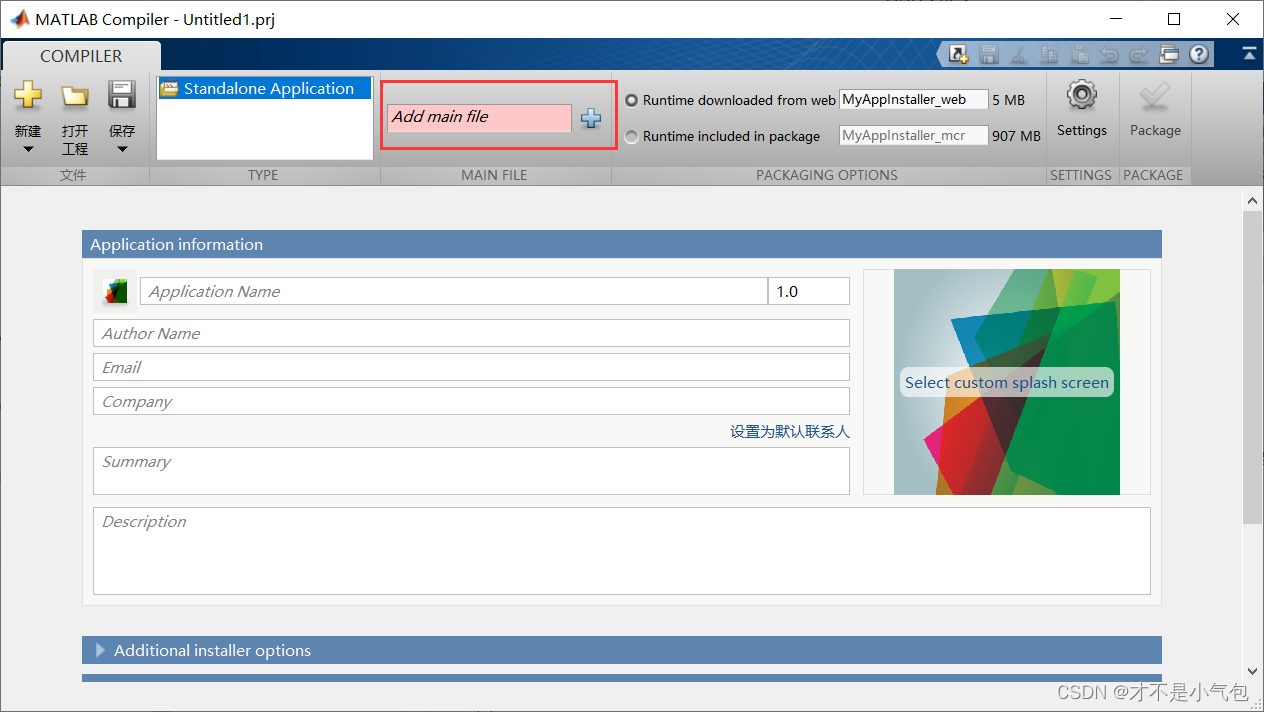Open Settings gear icon
1264x712 pixels.
click(x=1082, y=96)
